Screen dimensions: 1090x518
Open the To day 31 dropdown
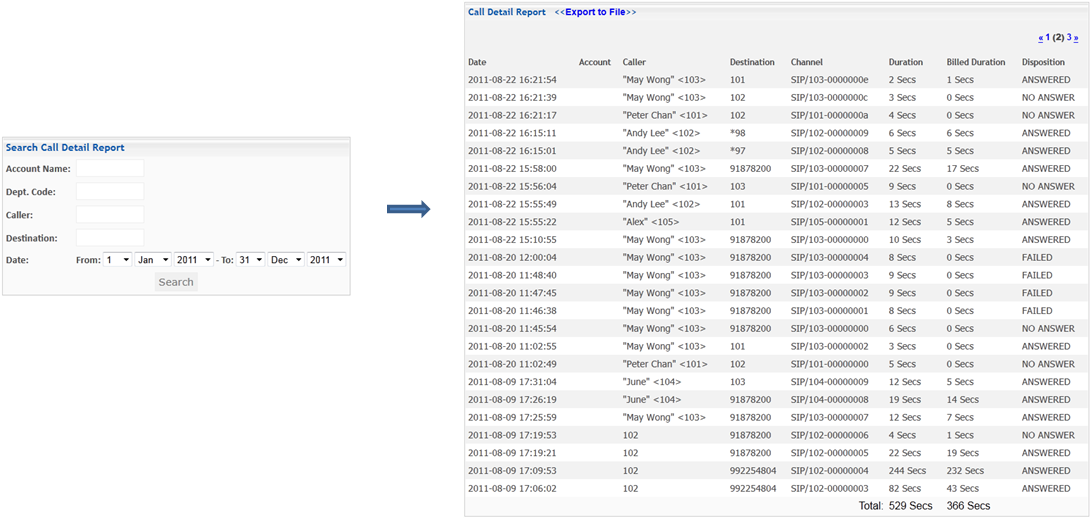coord(251,259)
